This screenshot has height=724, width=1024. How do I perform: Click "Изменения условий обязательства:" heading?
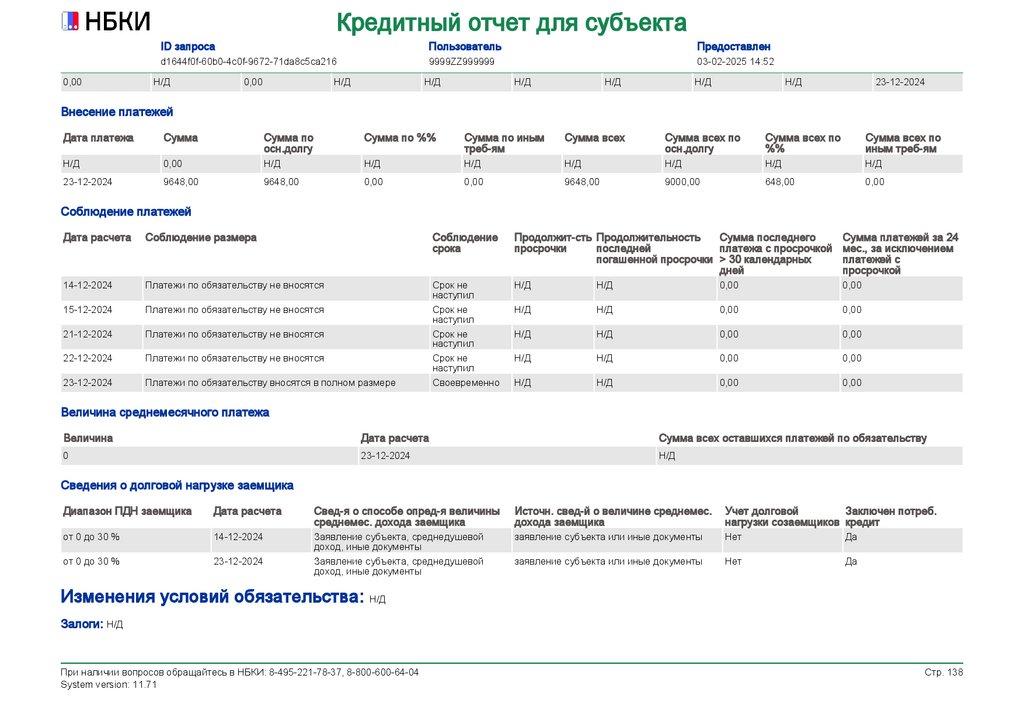(x=212, y=597)
